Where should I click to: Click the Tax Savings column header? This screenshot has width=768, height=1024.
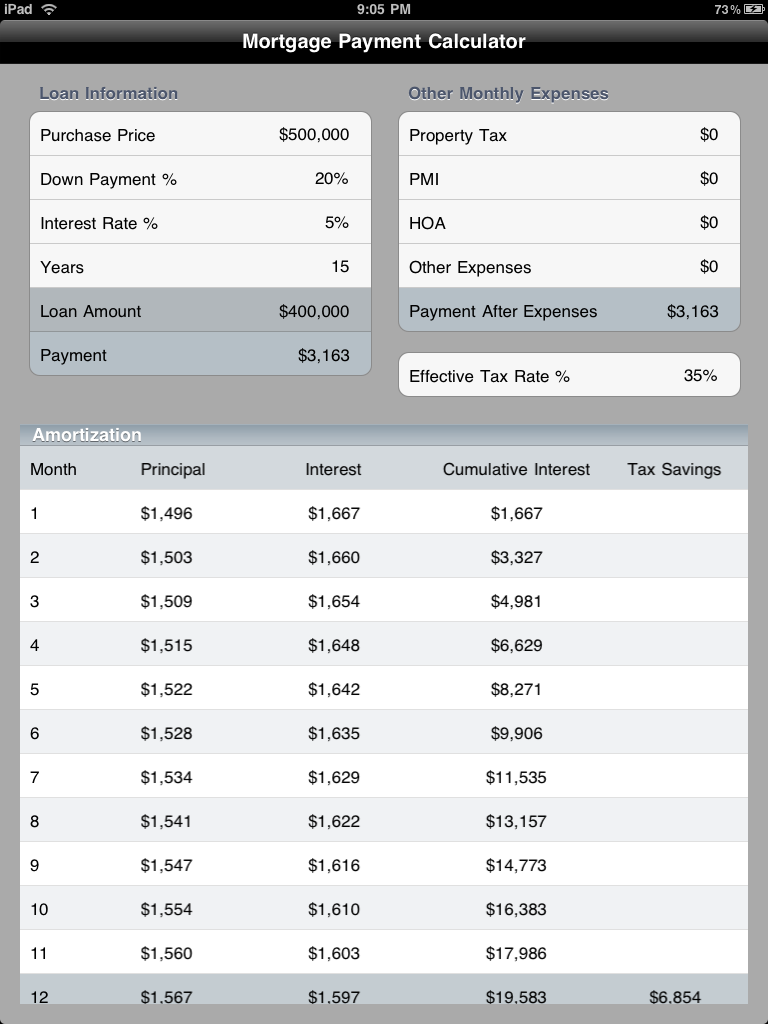click(673, 469)
